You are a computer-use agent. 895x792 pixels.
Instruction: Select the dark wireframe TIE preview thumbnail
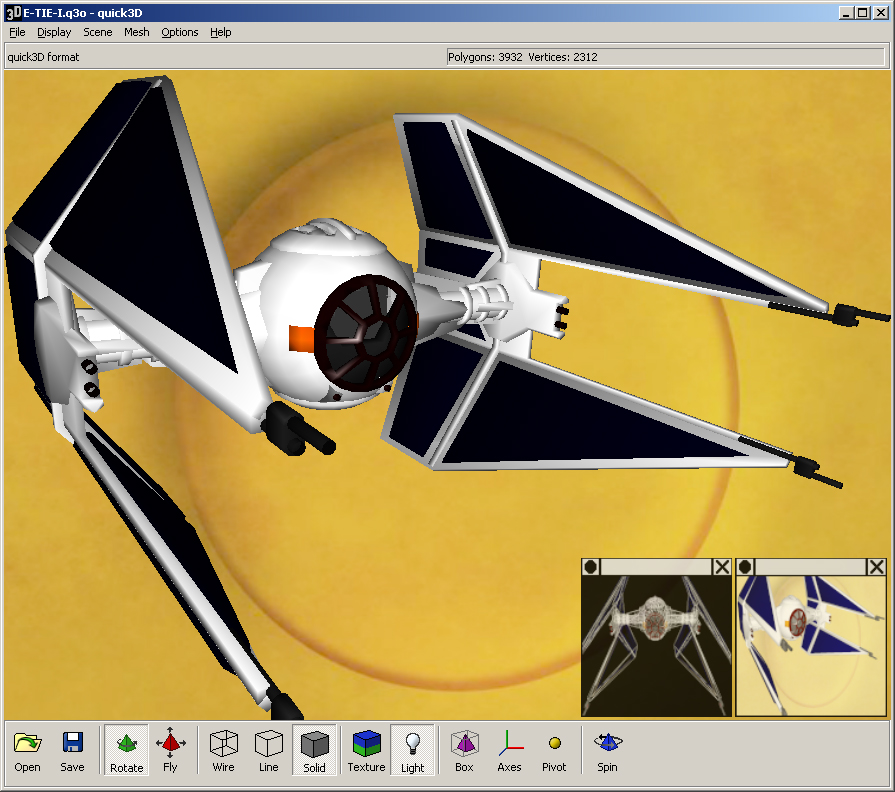click(656, 645)
